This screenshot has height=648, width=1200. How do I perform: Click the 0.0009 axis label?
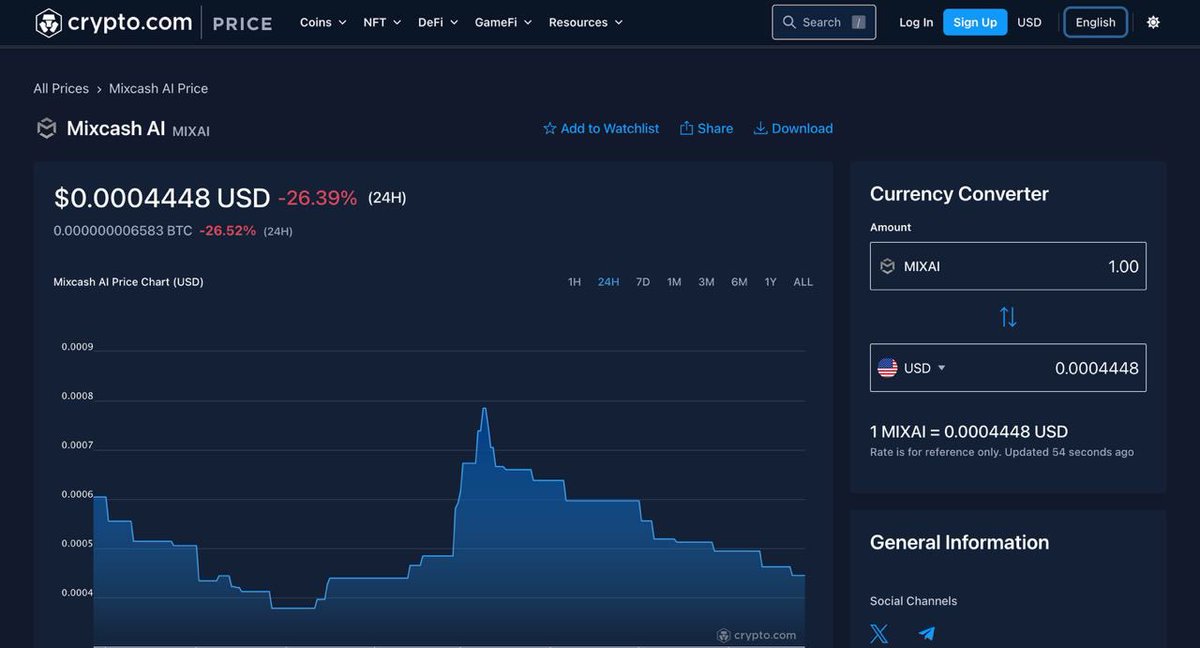77,347
